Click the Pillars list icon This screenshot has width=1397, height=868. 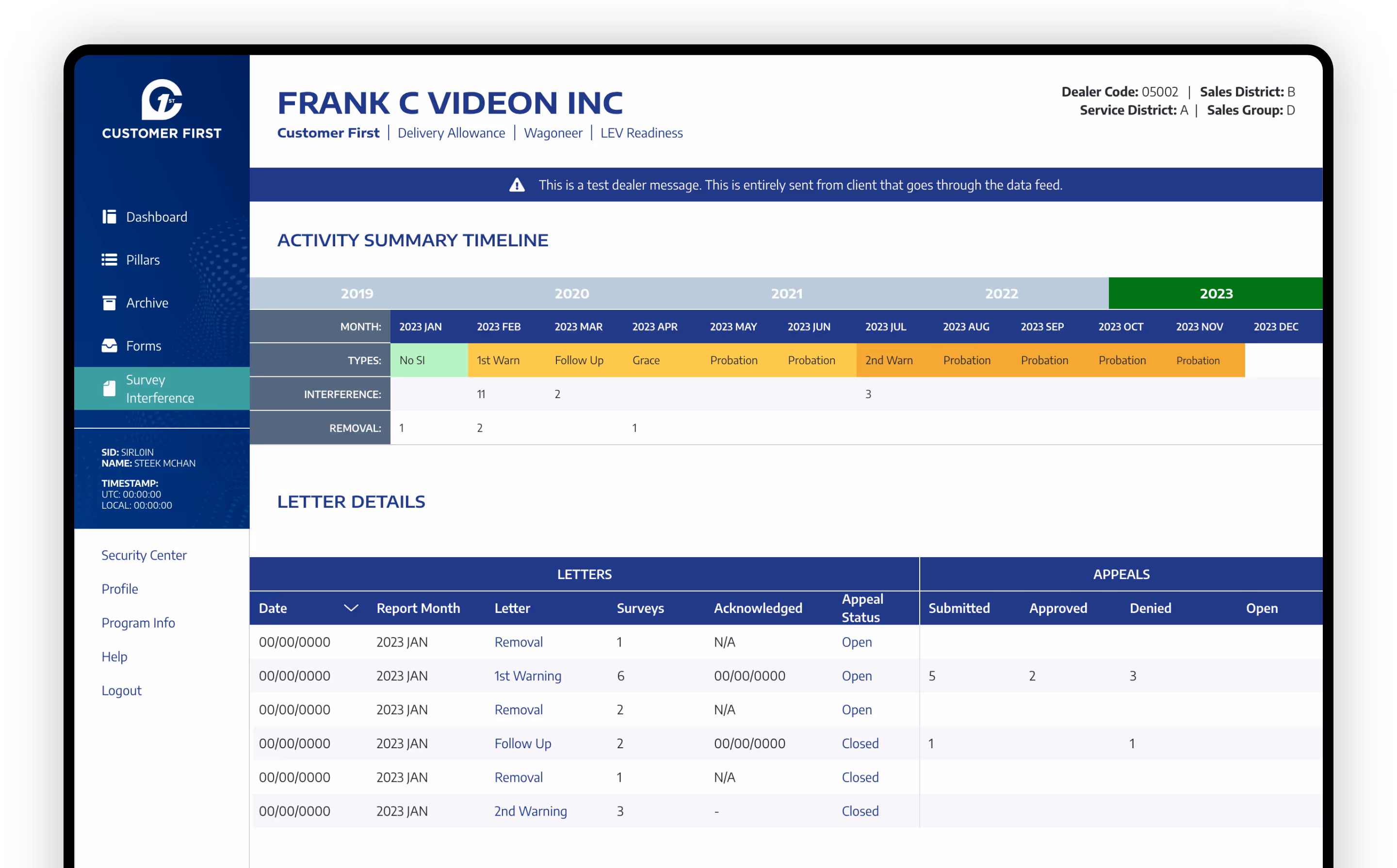[109, 259]
